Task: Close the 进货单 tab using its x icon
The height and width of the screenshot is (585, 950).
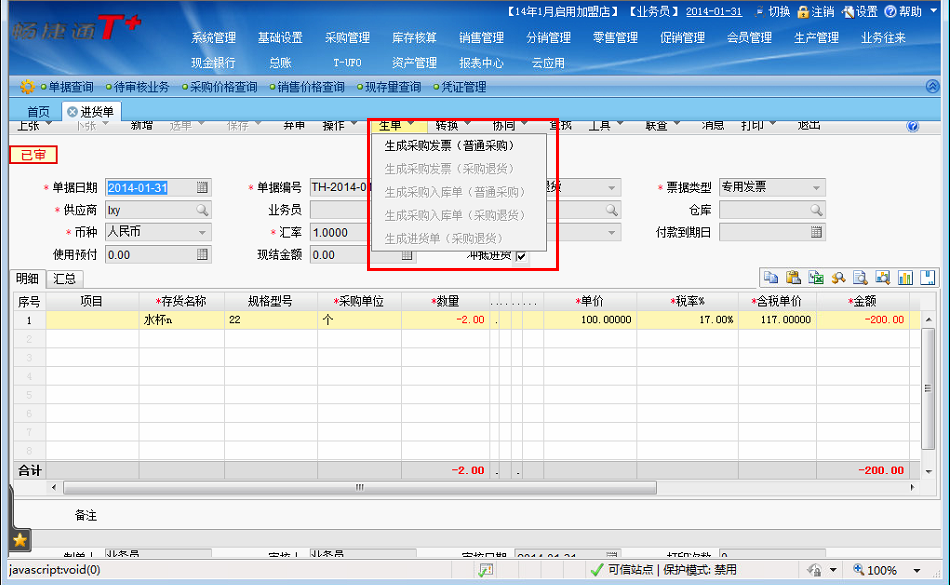Action: (x=72, y=112)
